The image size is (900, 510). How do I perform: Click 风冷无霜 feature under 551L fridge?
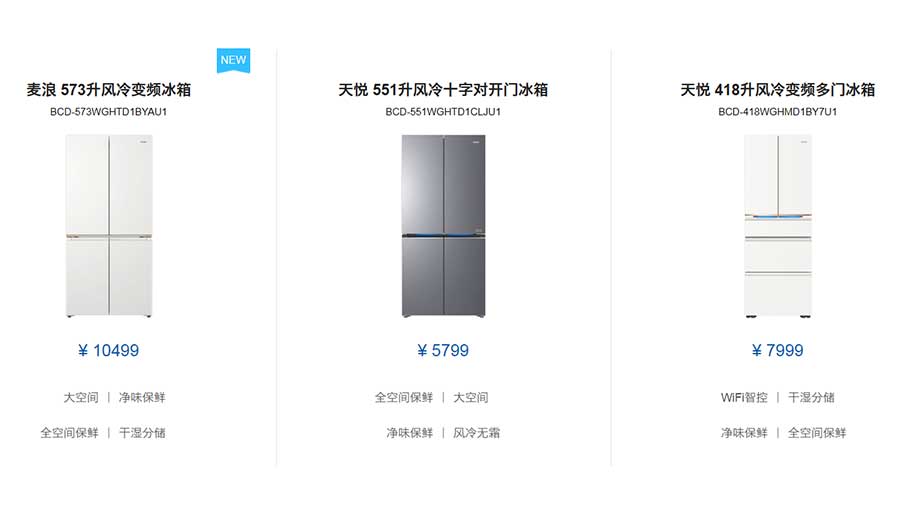tap(476, 433)
